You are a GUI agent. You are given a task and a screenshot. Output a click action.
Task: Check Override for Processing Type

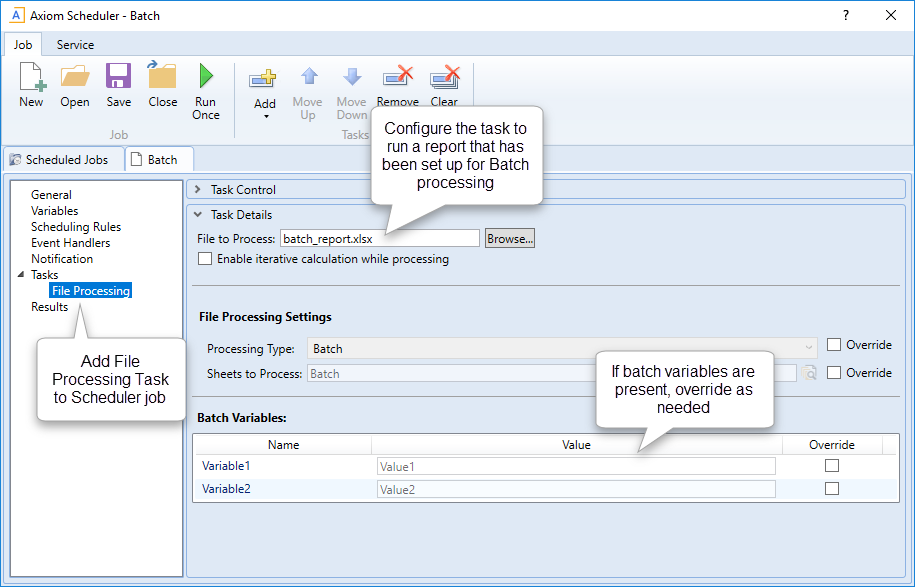click(x=834, y=344)
